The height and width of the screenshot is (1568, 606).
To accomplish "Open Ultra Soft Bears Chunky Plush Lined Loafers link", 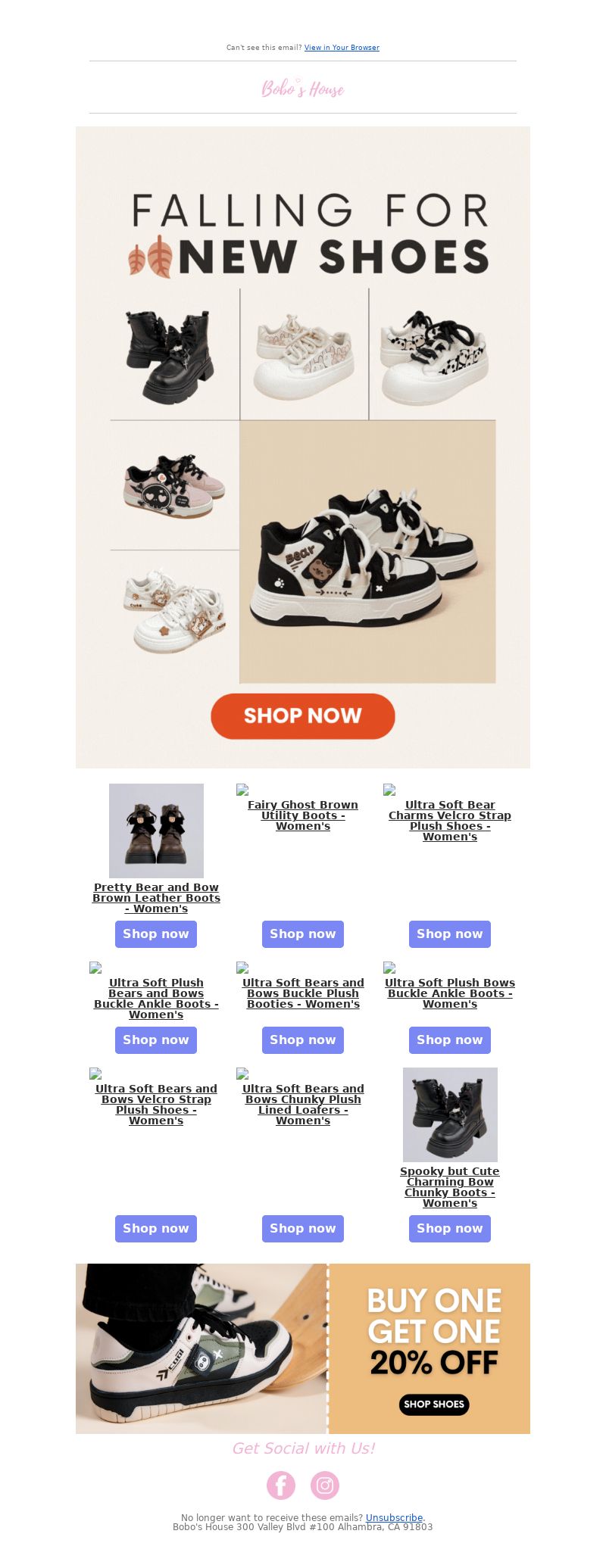I will pos(303,1105).
